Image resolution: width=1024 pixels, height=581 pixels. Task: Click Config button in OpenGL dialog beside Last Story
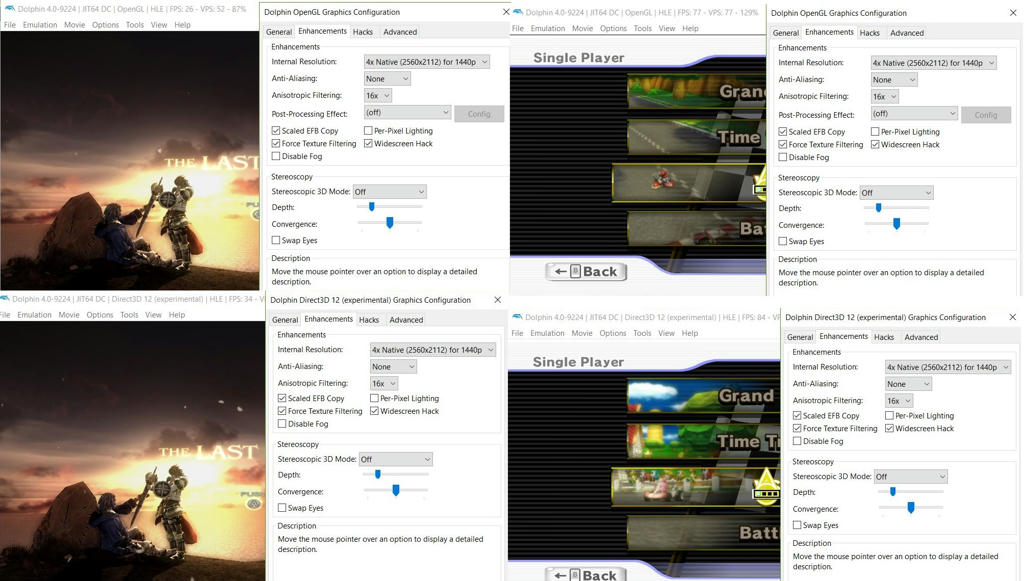[x=479, y=114]
